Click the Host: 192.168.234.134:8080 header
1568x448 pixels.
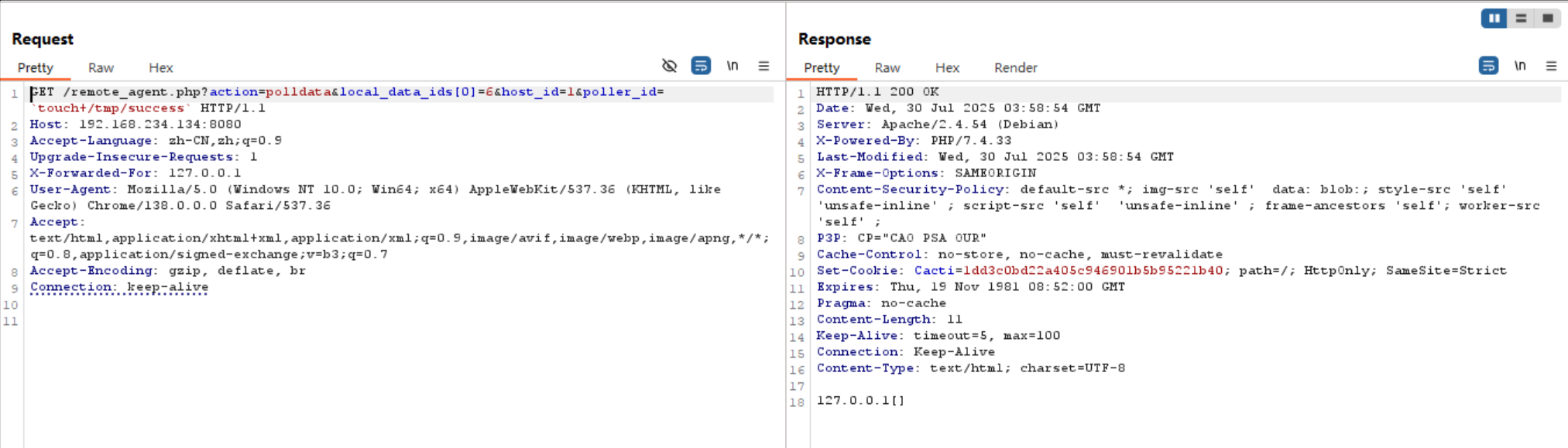pos(136,125)
